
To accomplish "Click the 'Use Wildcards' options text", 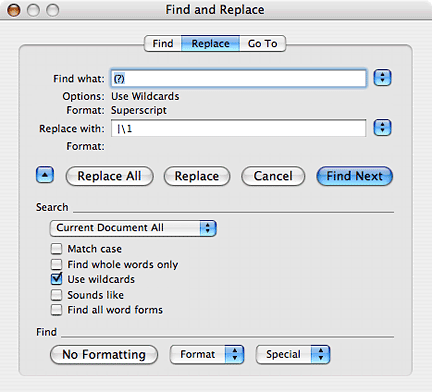I will (145, 96).
